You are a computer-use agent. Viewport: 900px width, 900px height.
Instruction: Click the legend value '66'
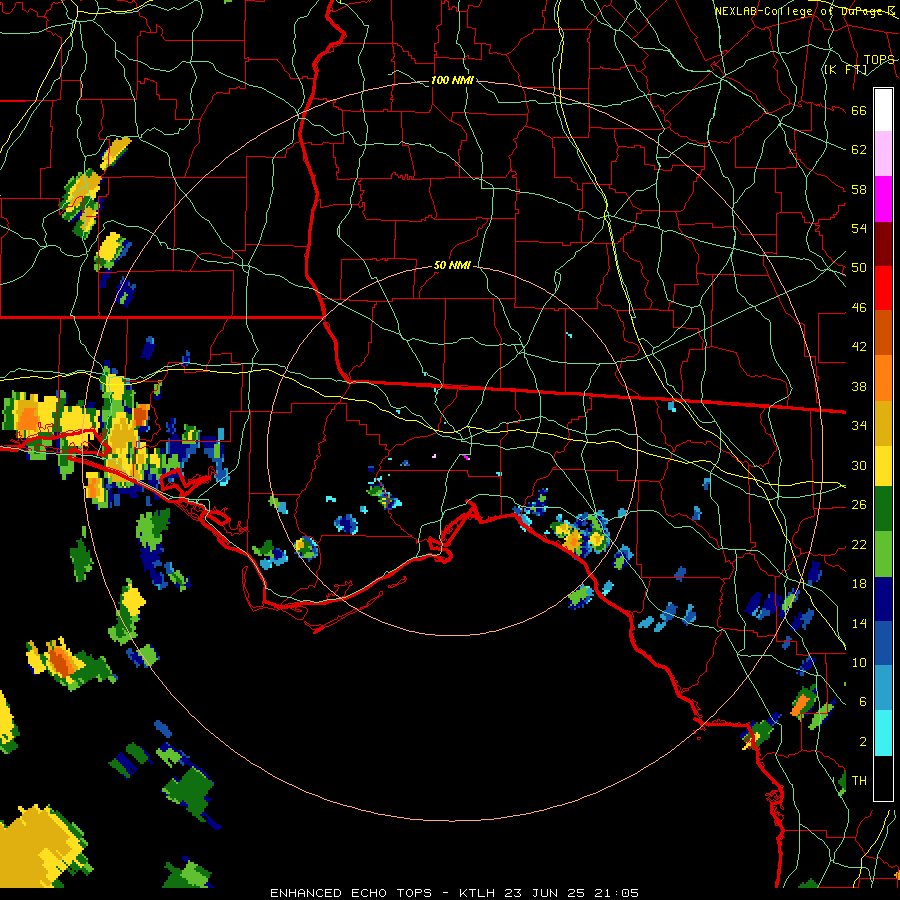point(859,111)
